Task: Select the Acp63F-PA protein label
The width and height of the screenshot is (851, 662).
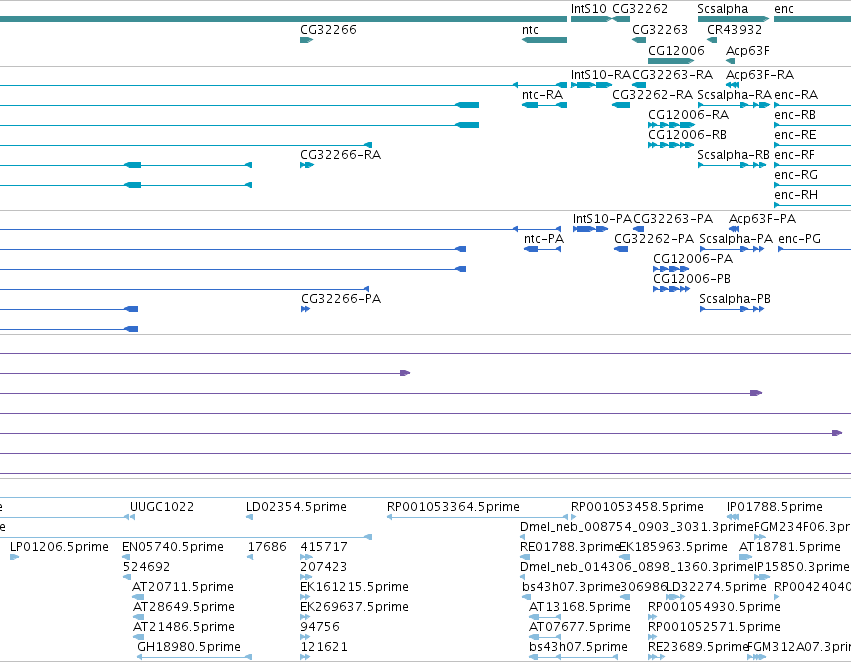Action: coord(762,219)
